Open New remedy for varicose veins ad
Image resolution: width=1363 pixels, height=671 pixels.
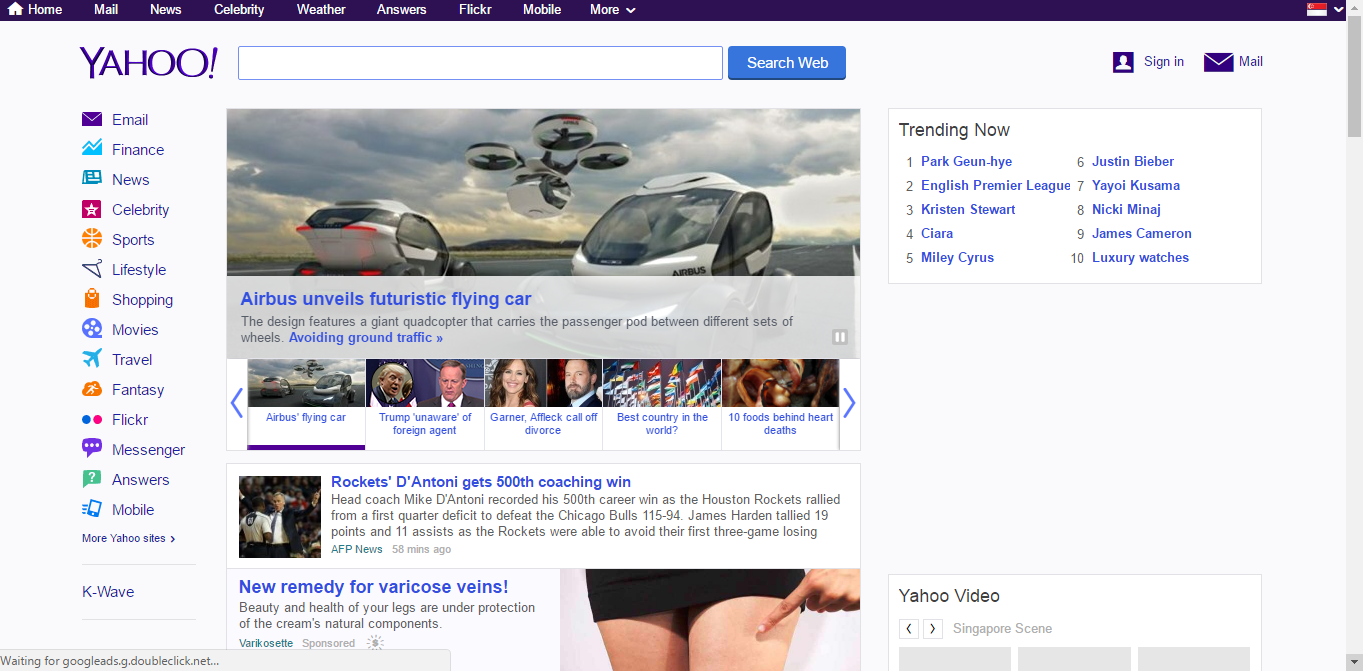click(x=374, y=587)
